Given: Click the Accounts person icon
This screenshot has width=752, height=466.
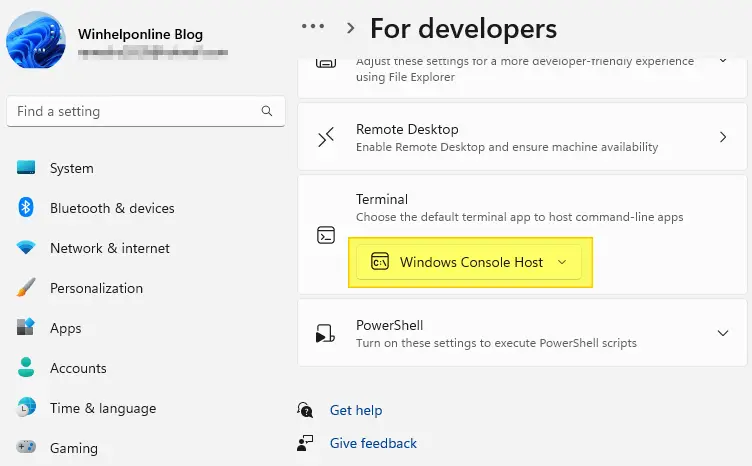Looking at the screenshot, I should coord(26,367).
